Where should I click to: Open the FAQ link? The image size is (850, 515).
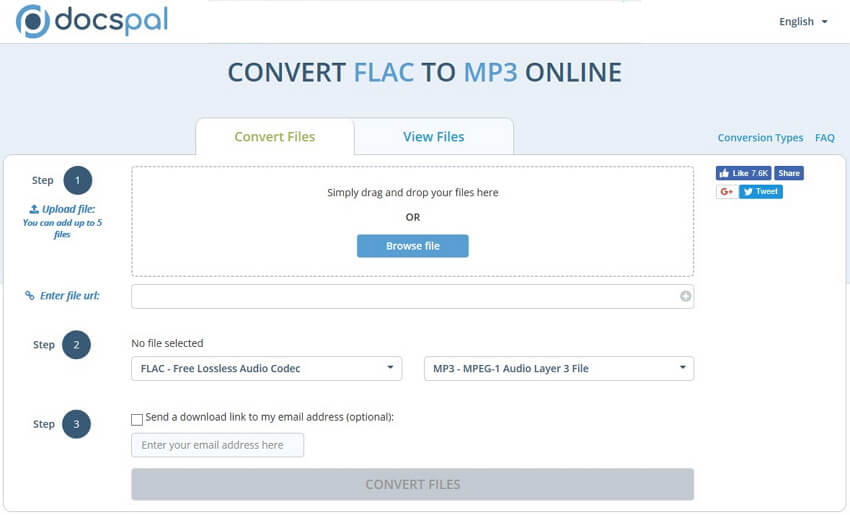pyautogui.click(x=825, y=138)
